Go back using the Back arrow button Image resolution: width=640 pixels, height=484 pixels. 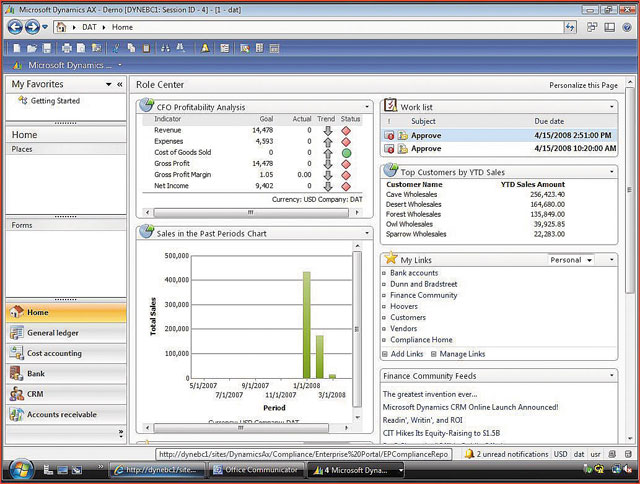click(15, 27)
